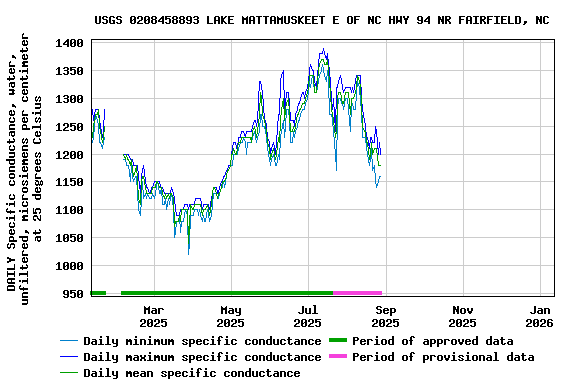Click the 'Jul 2025' x-axis label

(307, 317)
